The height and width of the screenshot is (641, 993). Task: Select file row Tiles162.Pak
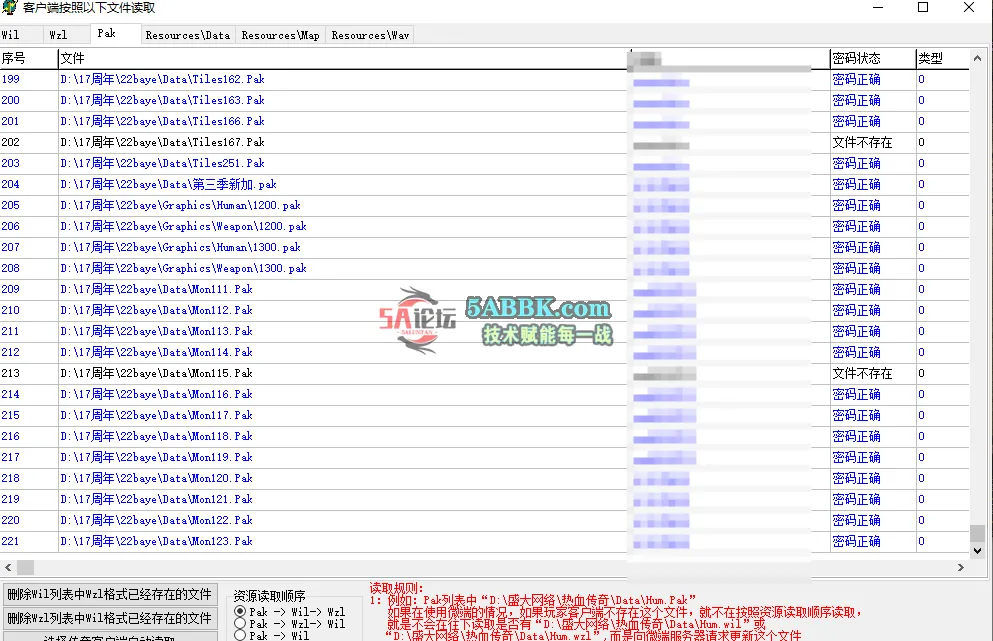click(484, 79)
